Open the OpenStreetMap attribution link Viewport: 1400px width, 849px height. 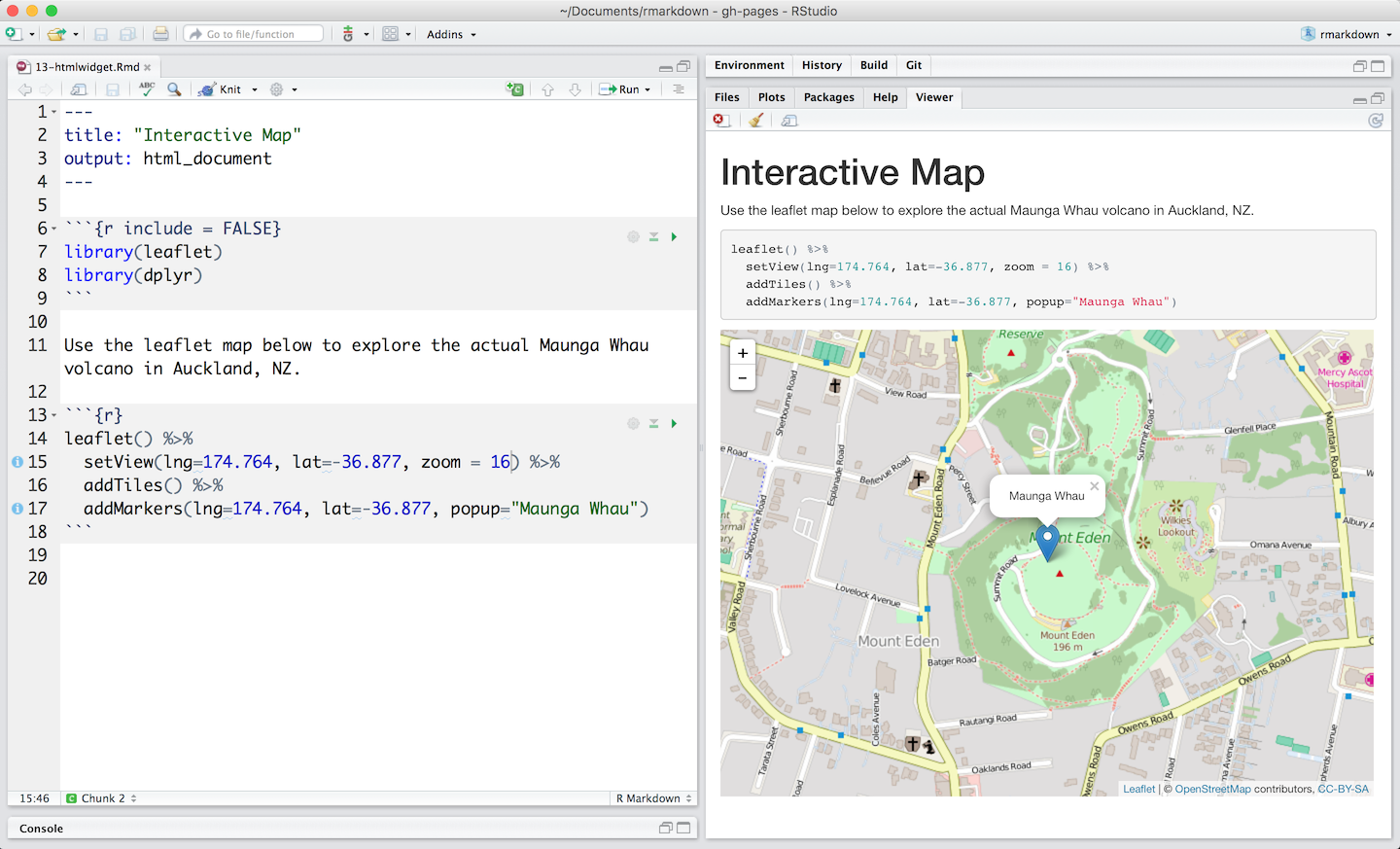pos(1212,789)
